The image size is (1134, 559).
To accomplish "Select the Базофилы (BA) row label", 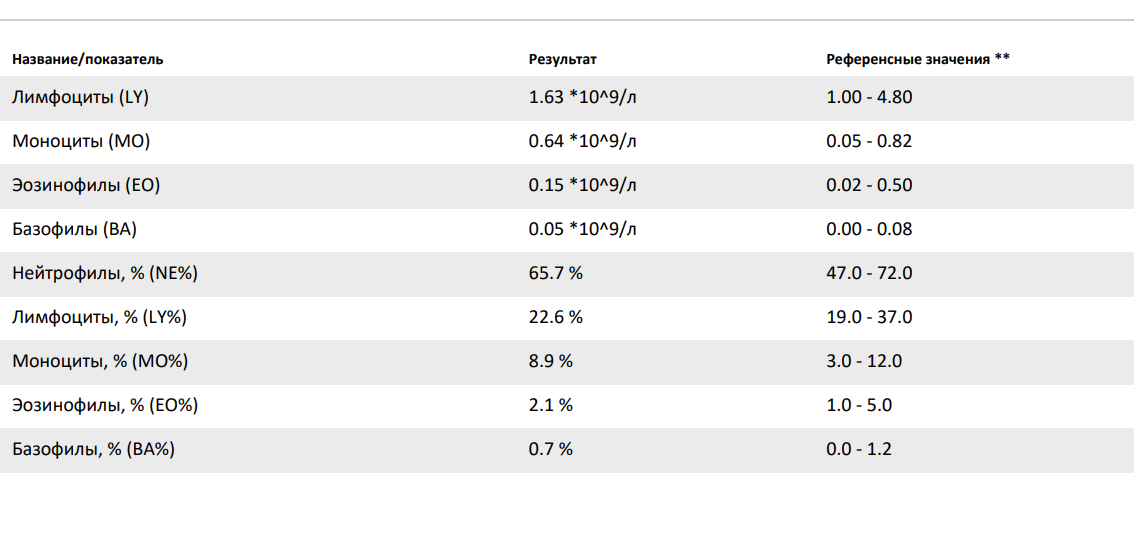I will click(74, 229).
